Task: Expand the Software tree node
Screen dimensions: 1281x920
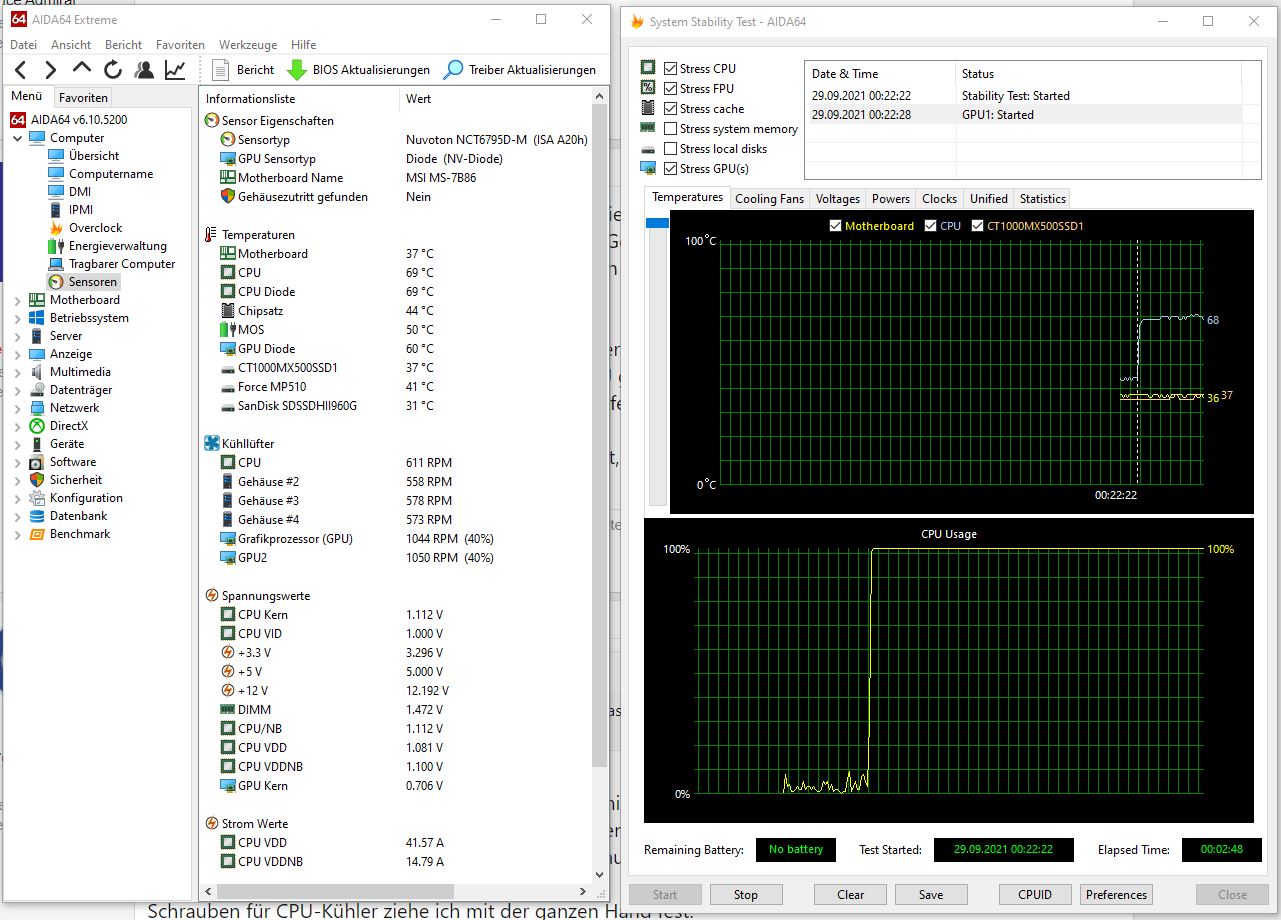Action: tap(18, 462)
